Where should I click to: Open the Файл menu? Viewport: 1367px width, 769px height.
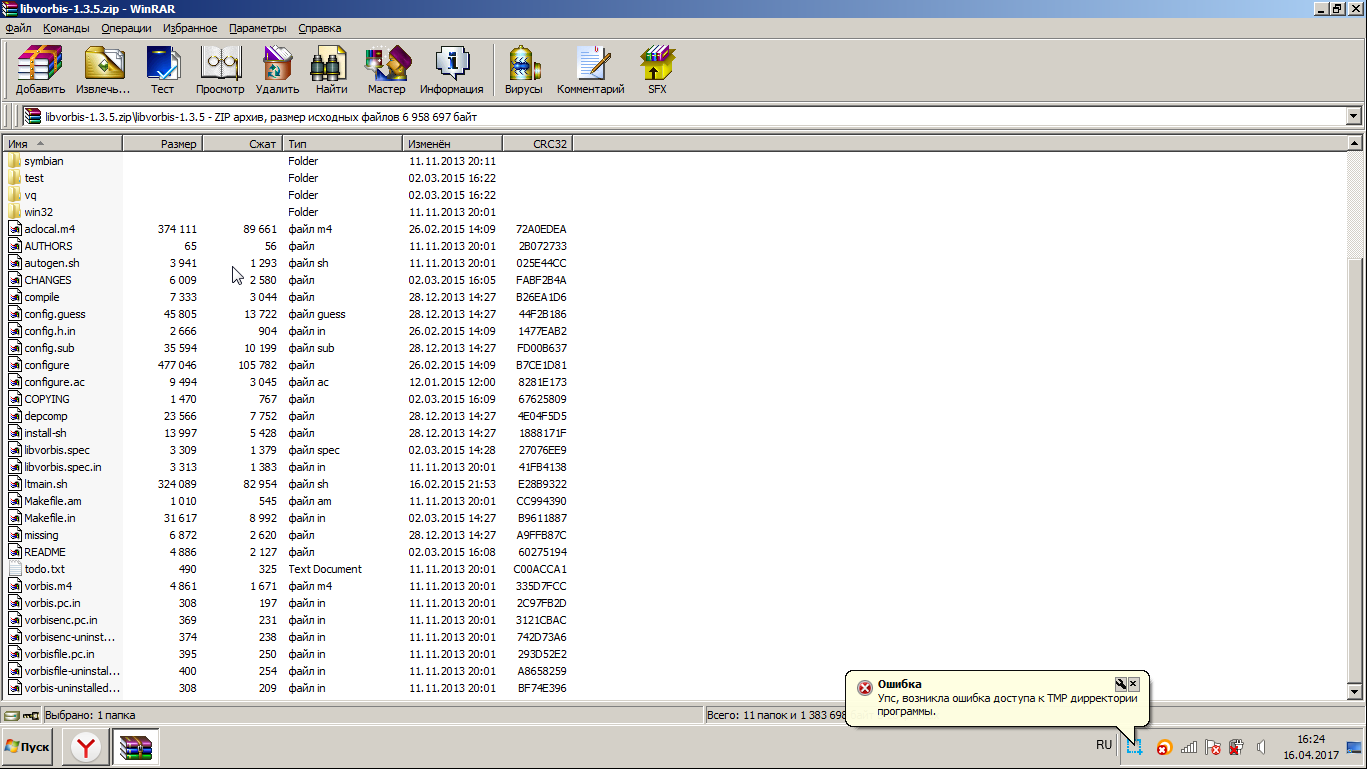(18, 28)
